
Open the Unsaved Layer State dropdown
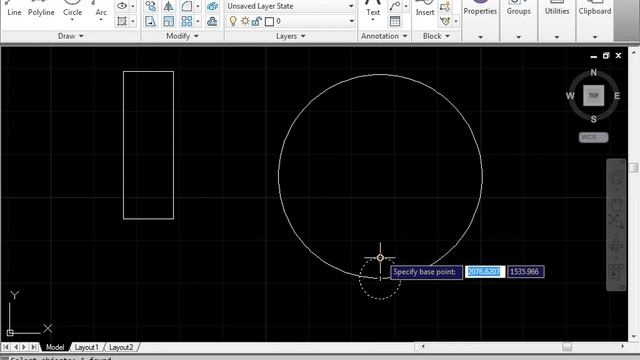291,6
